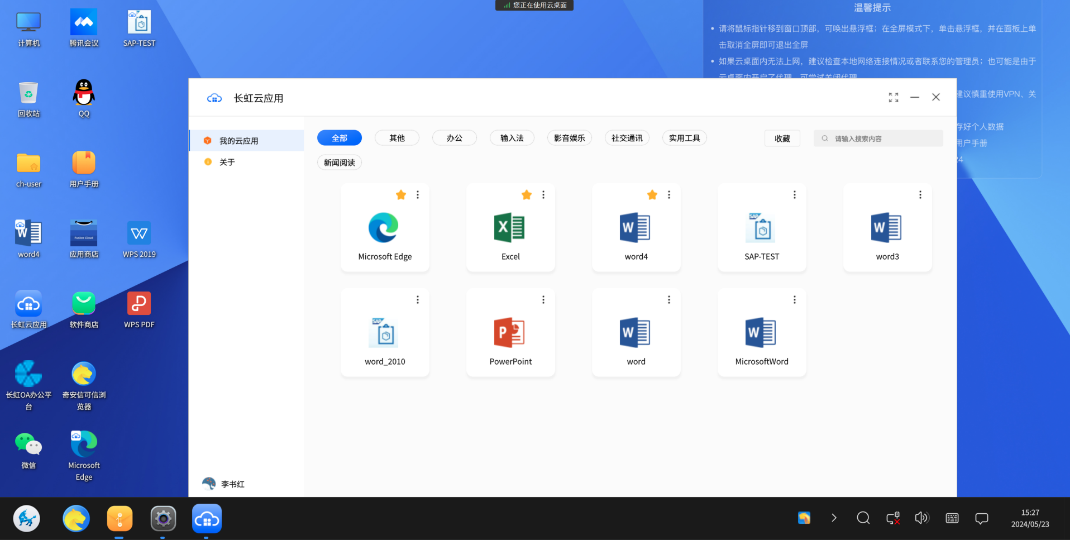Image resolution: width=1070 pixels, height=540 pixels.
Task: Open the 软件商店 desktop icon
Action: pos(84,310)
